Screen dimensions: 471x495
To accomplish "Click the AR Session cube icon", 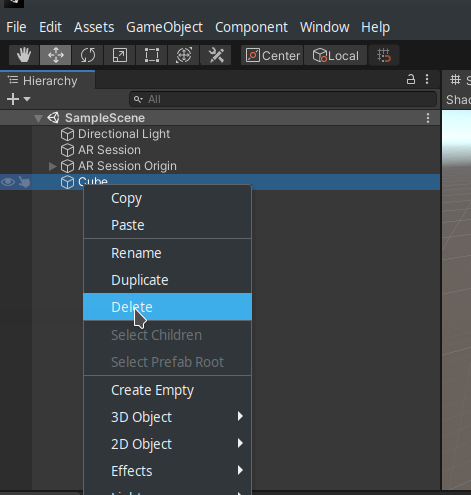I will pos(67,150).
